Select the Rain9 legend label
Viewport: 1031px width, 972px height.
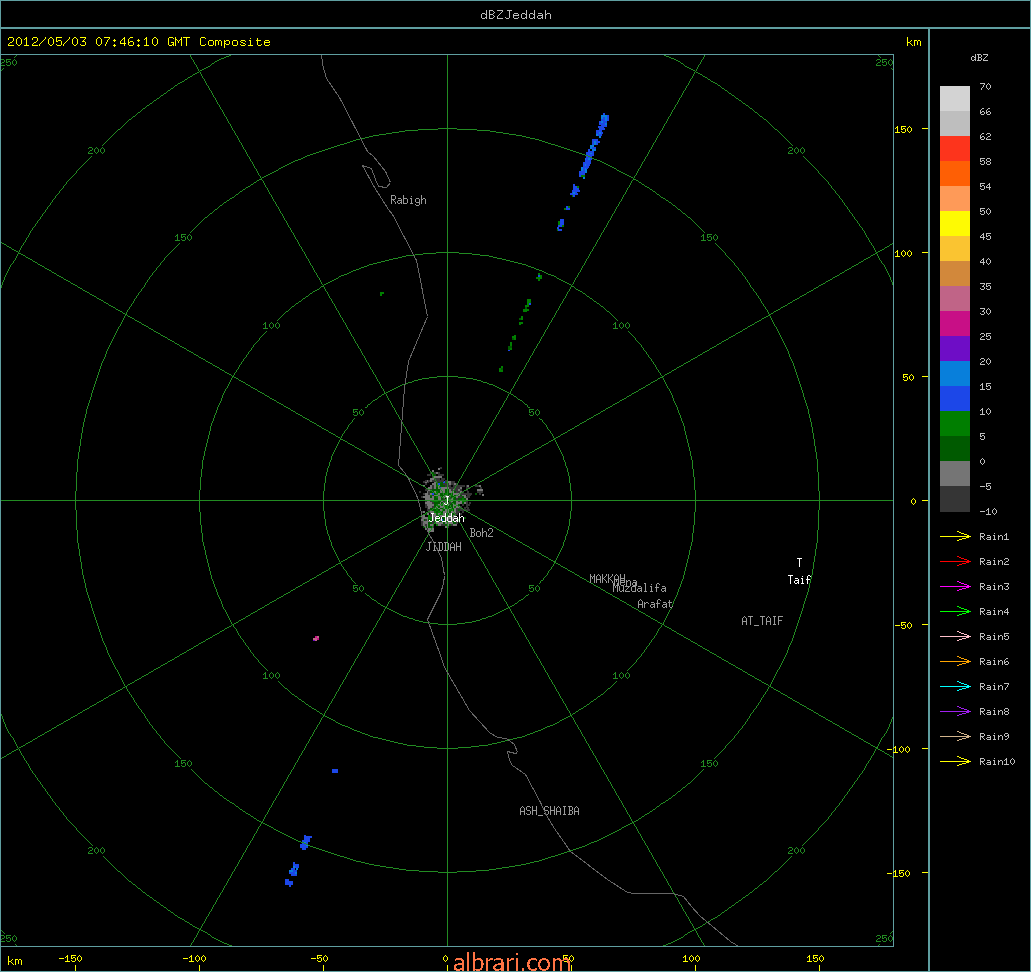(994, 737)
